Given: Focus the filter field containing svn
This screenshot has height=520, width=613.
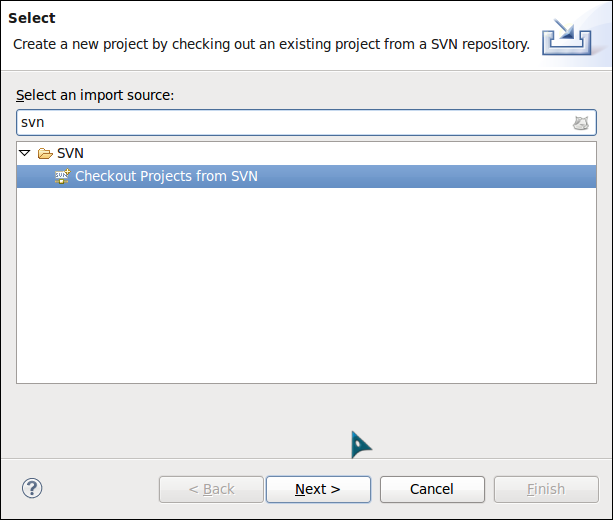Looking at the screenshot, I should [x=293, y=123].
